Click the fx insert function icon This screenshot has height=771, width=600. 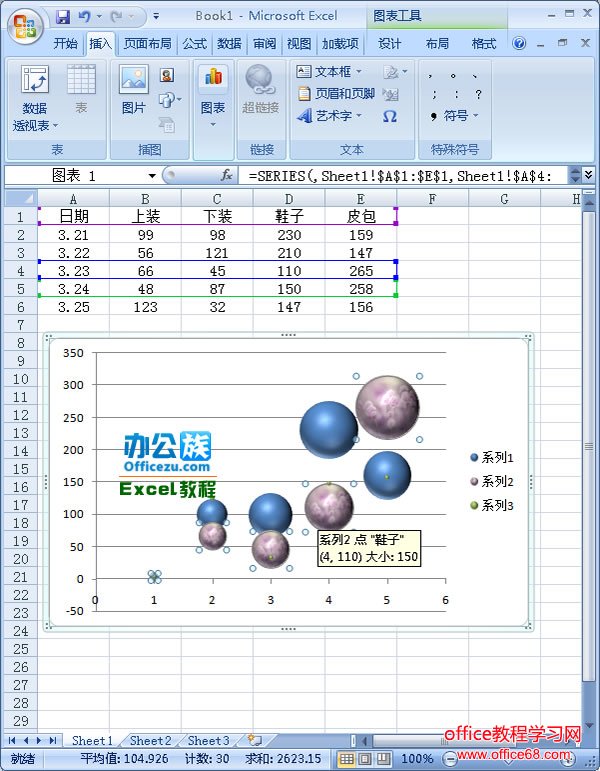click(x=227, y=175)
